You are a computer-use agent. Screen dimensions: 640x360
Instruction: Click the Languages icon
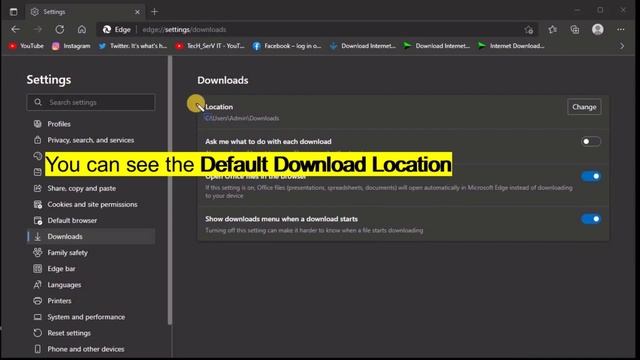38,284
